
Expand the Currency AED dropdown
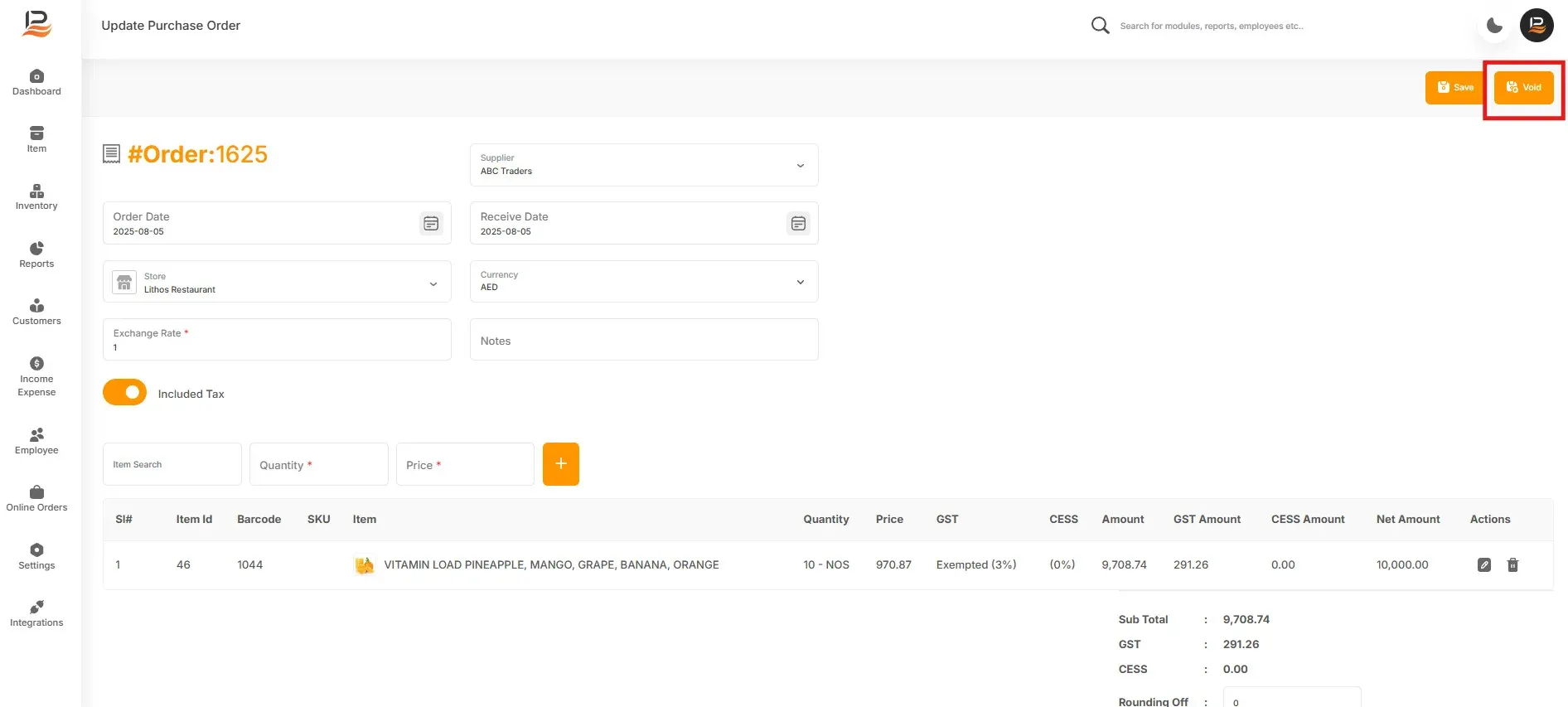coord(644,282)
